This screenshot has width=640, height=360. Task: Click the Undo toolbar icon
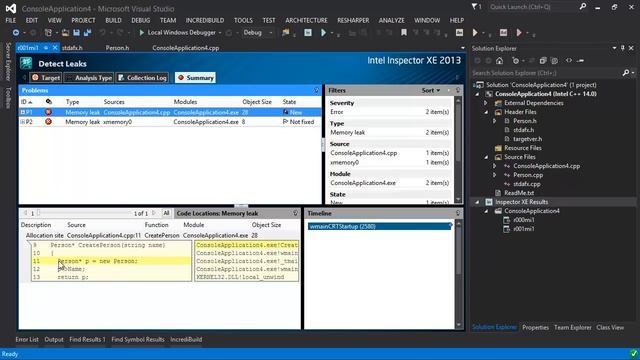click(102, 33)
